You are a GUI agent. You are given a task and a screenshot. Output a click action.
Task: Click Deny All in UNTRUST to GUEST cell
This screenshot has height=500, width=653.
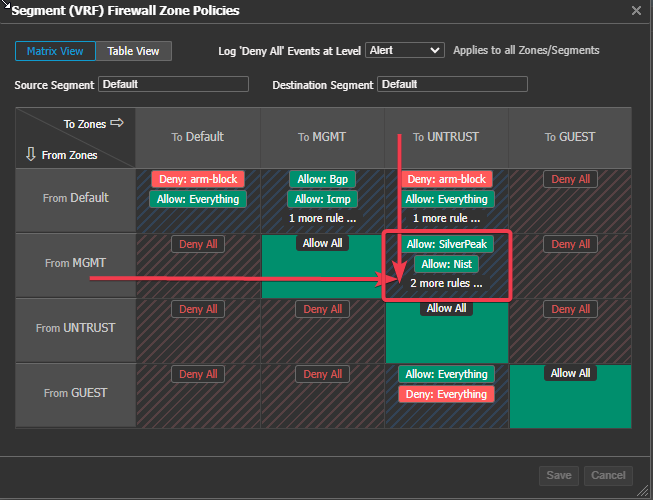click(x=571, y=309)
